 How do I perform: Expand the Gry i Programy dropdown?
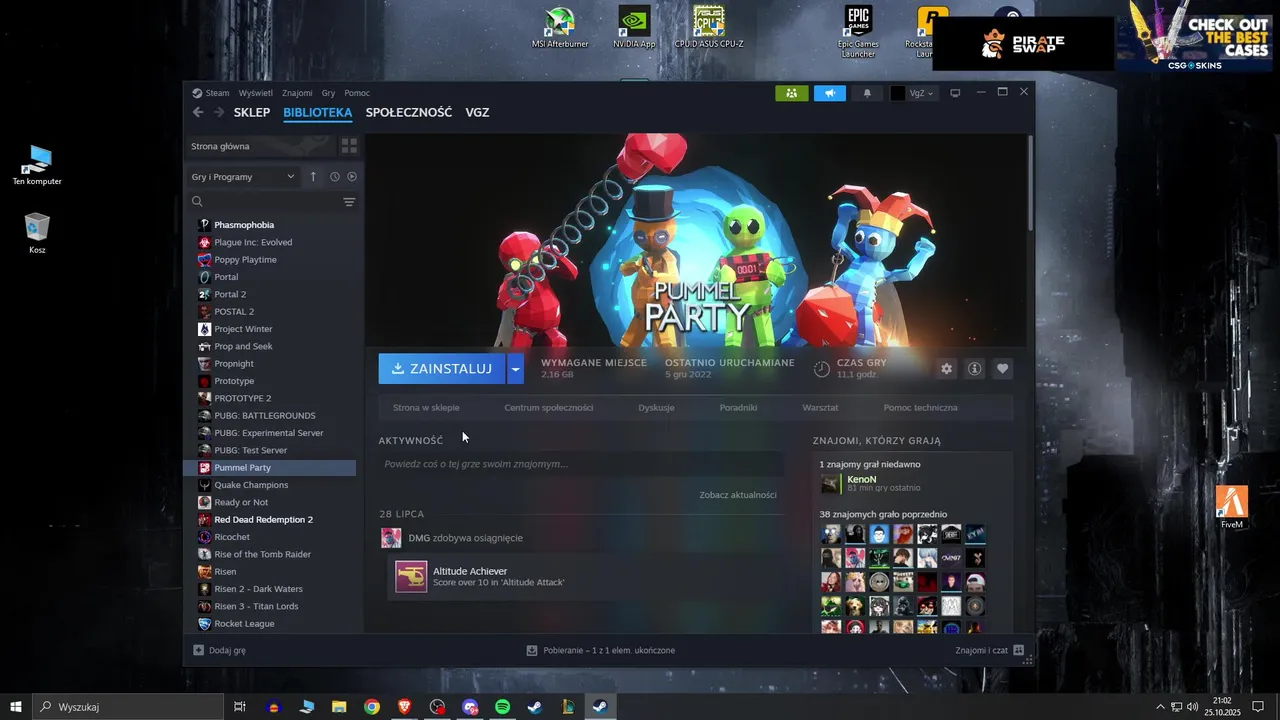pyautogui.click(x=244, y=177)
